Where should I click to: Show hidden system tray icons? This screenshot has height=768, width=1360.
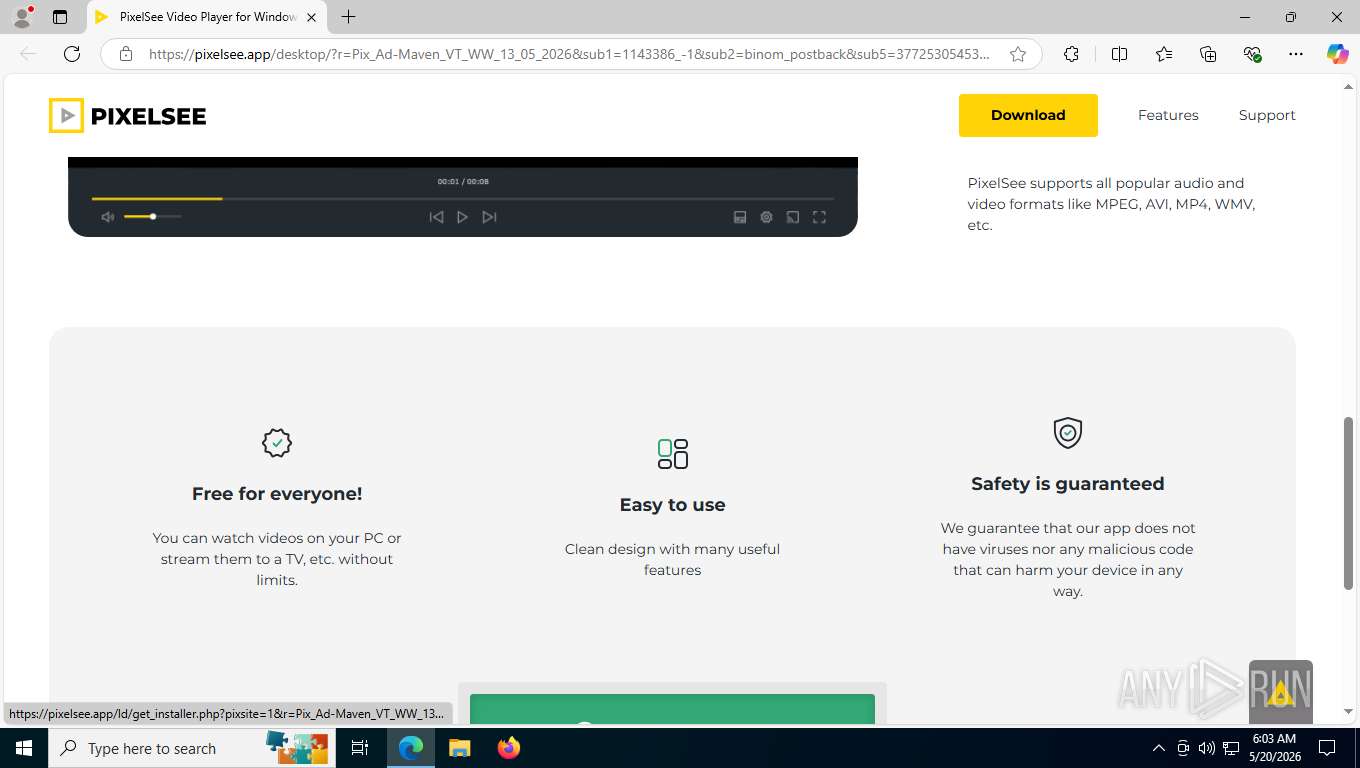click(x=1159, y=748)
